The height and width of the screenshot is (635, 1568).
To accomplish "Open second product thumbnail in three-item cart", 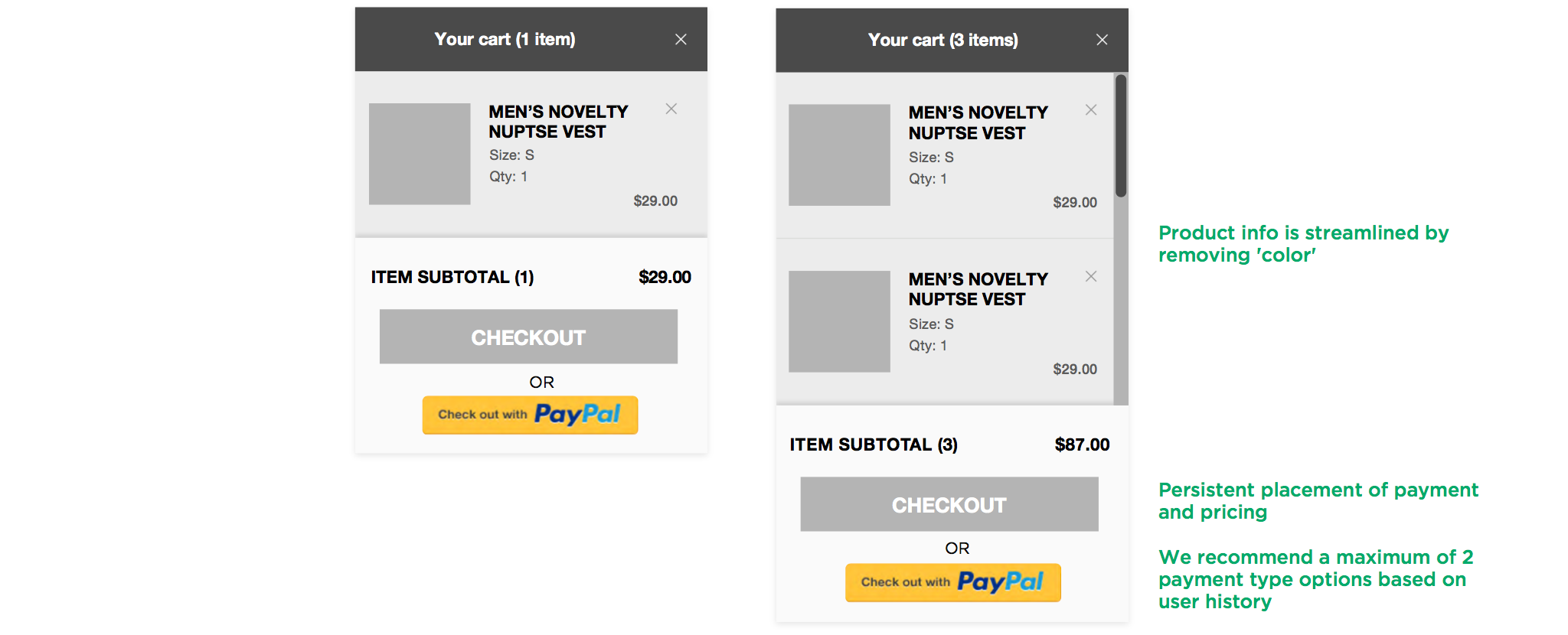I will click(x=839, y=321).
